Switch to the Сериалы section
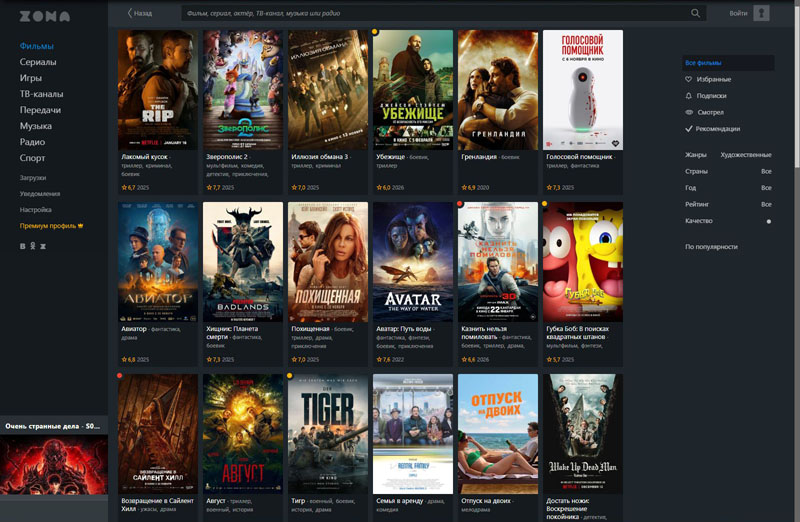The height and width of the screenshot is (522, 800). 38,62
